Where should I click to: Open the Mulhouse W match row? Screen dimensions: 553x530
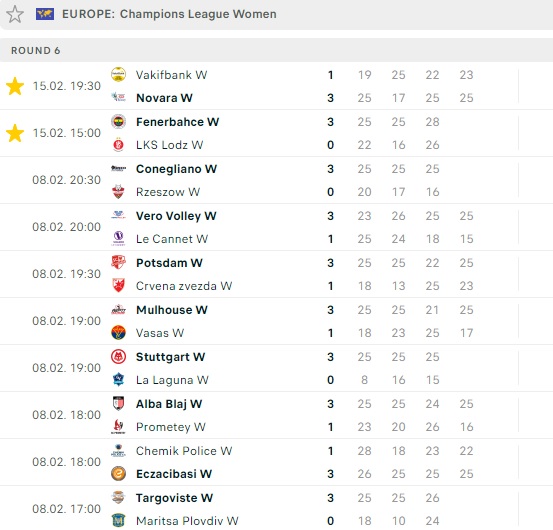276,321
